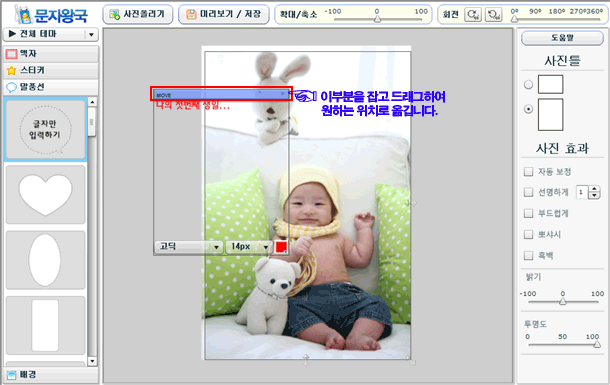
Task: Increase the 선명하게 value with stepper up
Action: coord(594,189)
